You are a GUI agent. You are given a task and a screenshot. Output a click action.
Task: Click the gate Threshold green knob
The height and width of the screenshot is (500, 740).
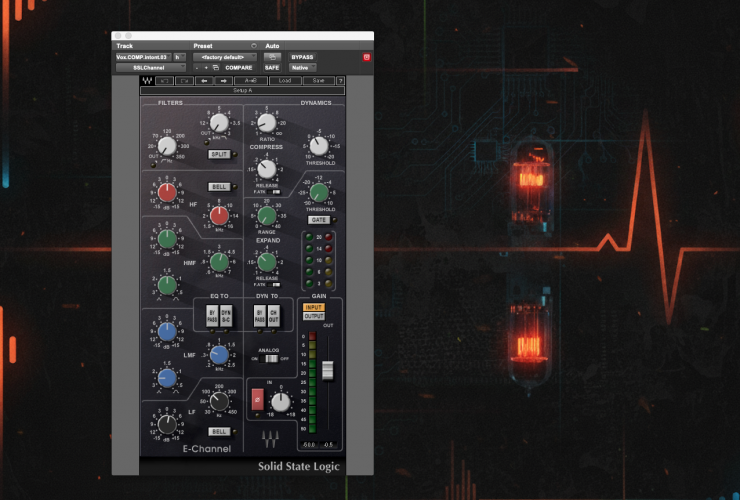[x=319, y=192]
